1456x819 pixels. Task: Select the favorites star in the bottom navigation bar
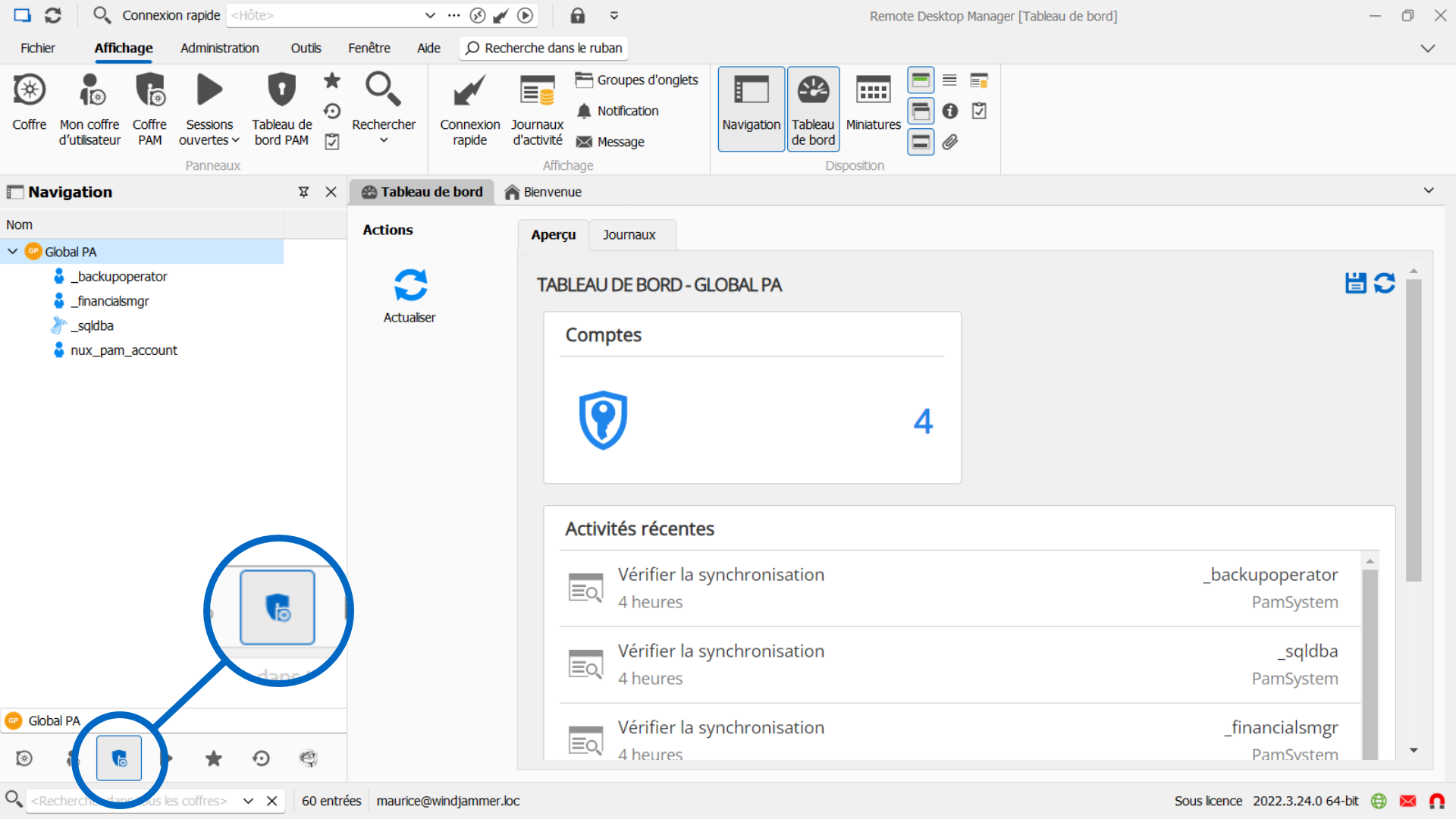point(214,758)
